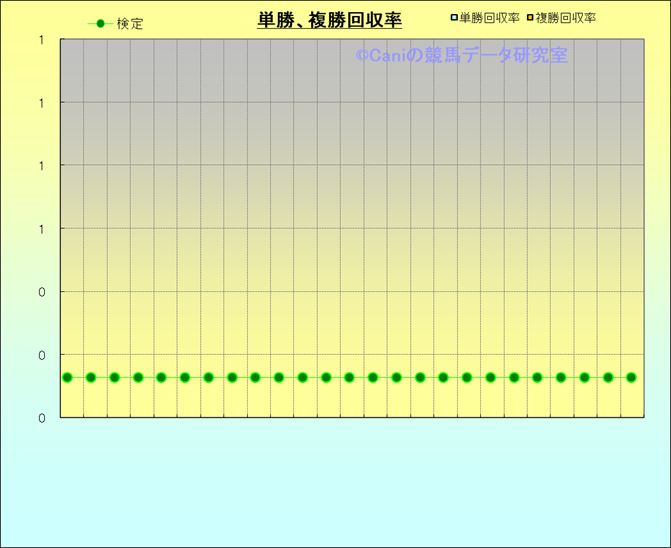Click the third green data point from right
This screenshot has width=671, height=548.
tap(584, 377)
